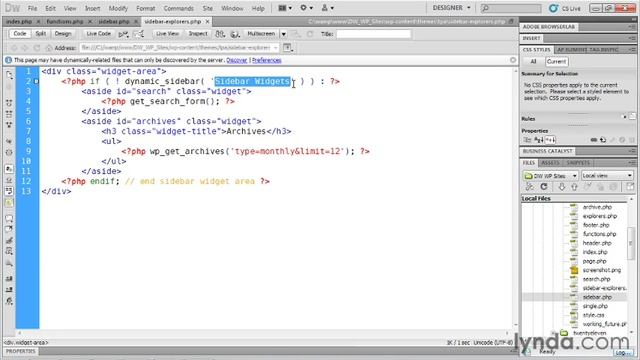Viewport: 640px width, 360px height.
Task: Click the Indent Code icon
Action: 9,279
